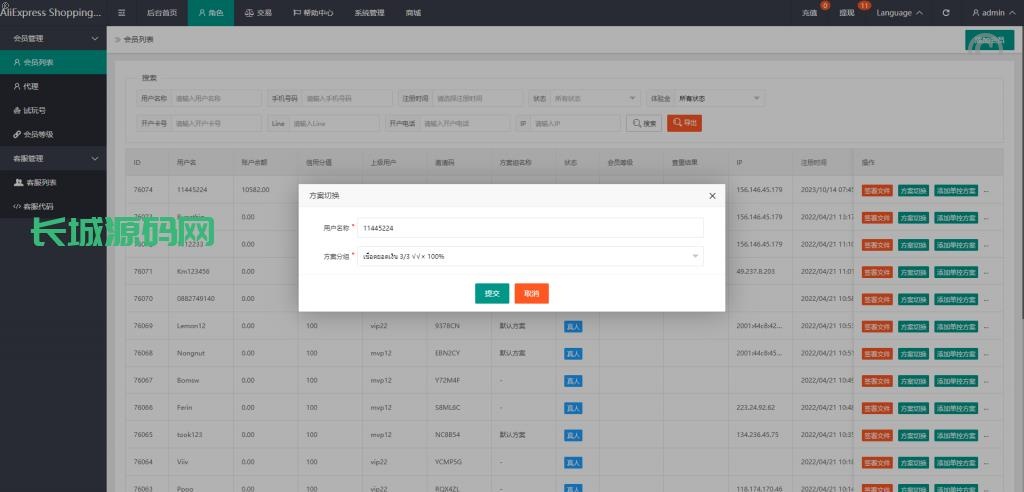The width and height of the screenshot is (1024, 492).
Task: Close the 方案切换 dialog with X
Action: click(712, 196)
